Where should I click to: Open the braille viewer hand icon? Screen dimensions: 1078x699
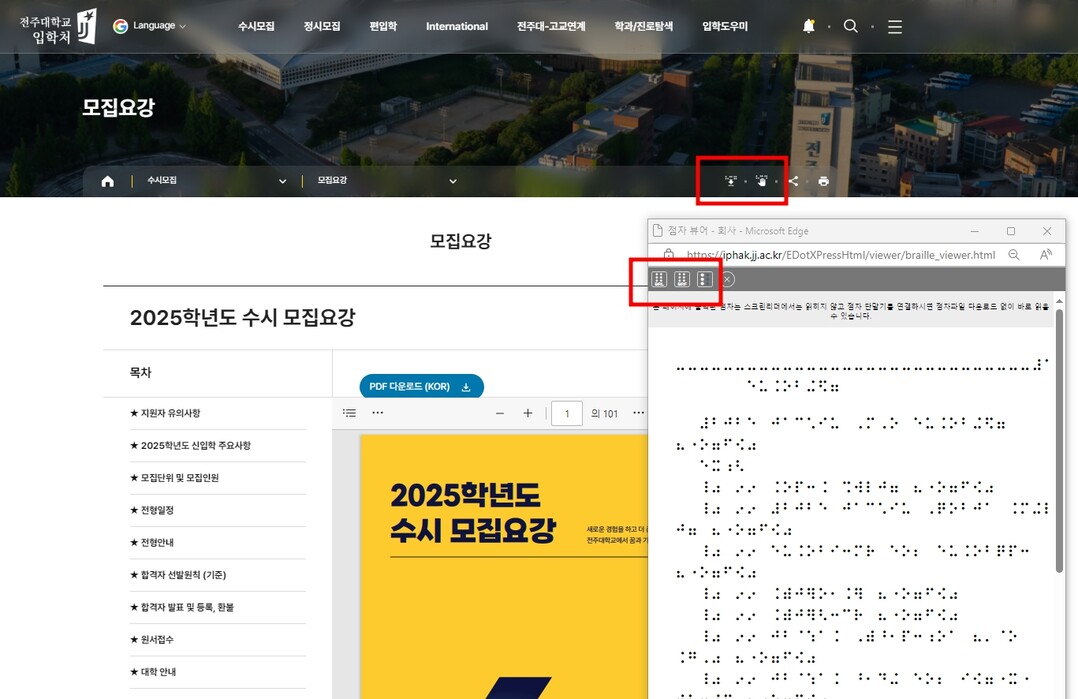click(x=762, y=181)
